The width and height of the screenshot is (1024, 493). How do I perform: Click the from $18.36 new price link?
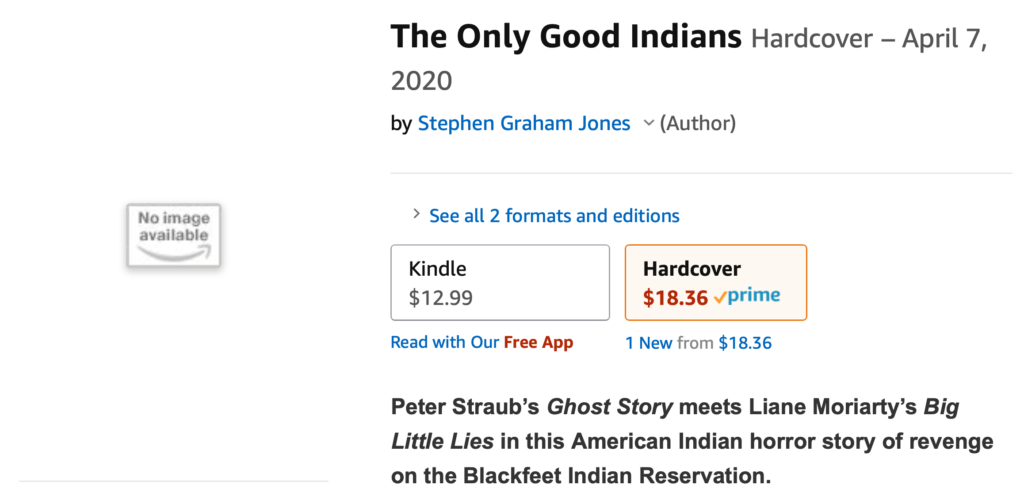(x=745, y=343)
